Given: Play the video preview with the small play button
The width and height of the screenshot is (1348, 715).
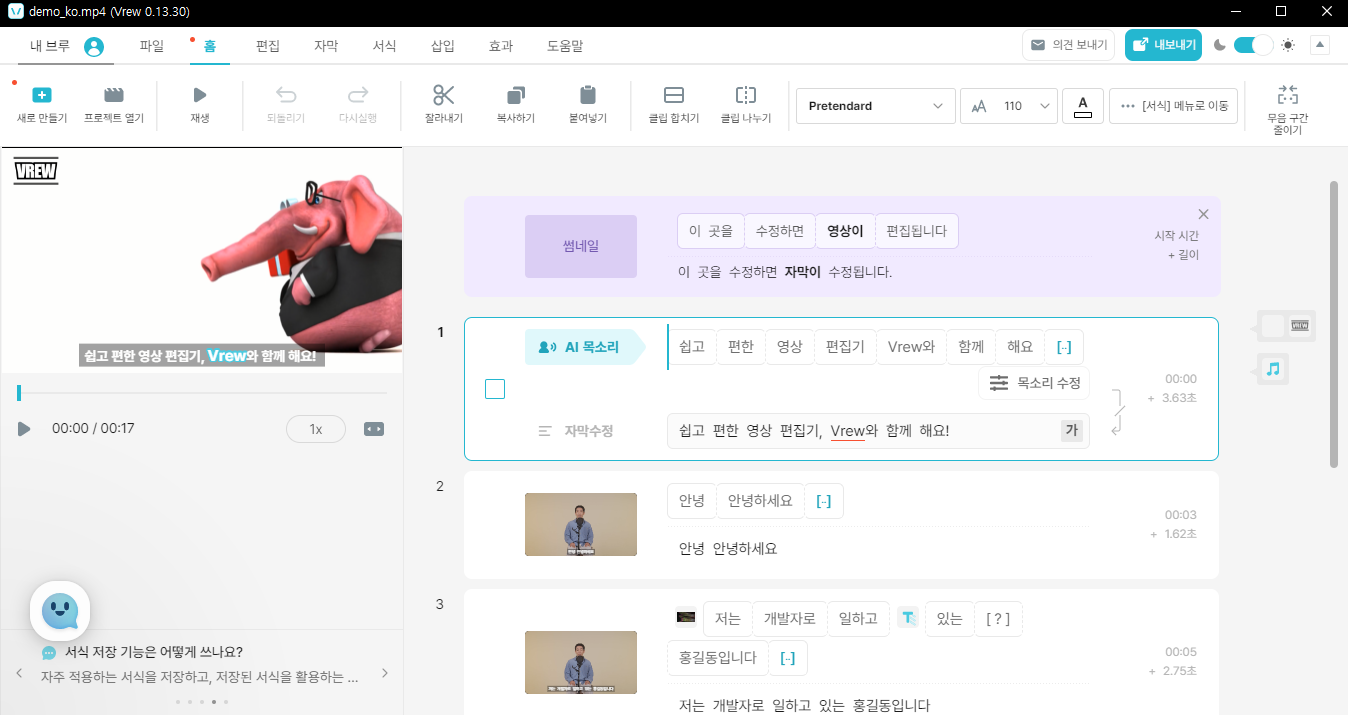Looking at the screenshot, I should tap(24, 429).
